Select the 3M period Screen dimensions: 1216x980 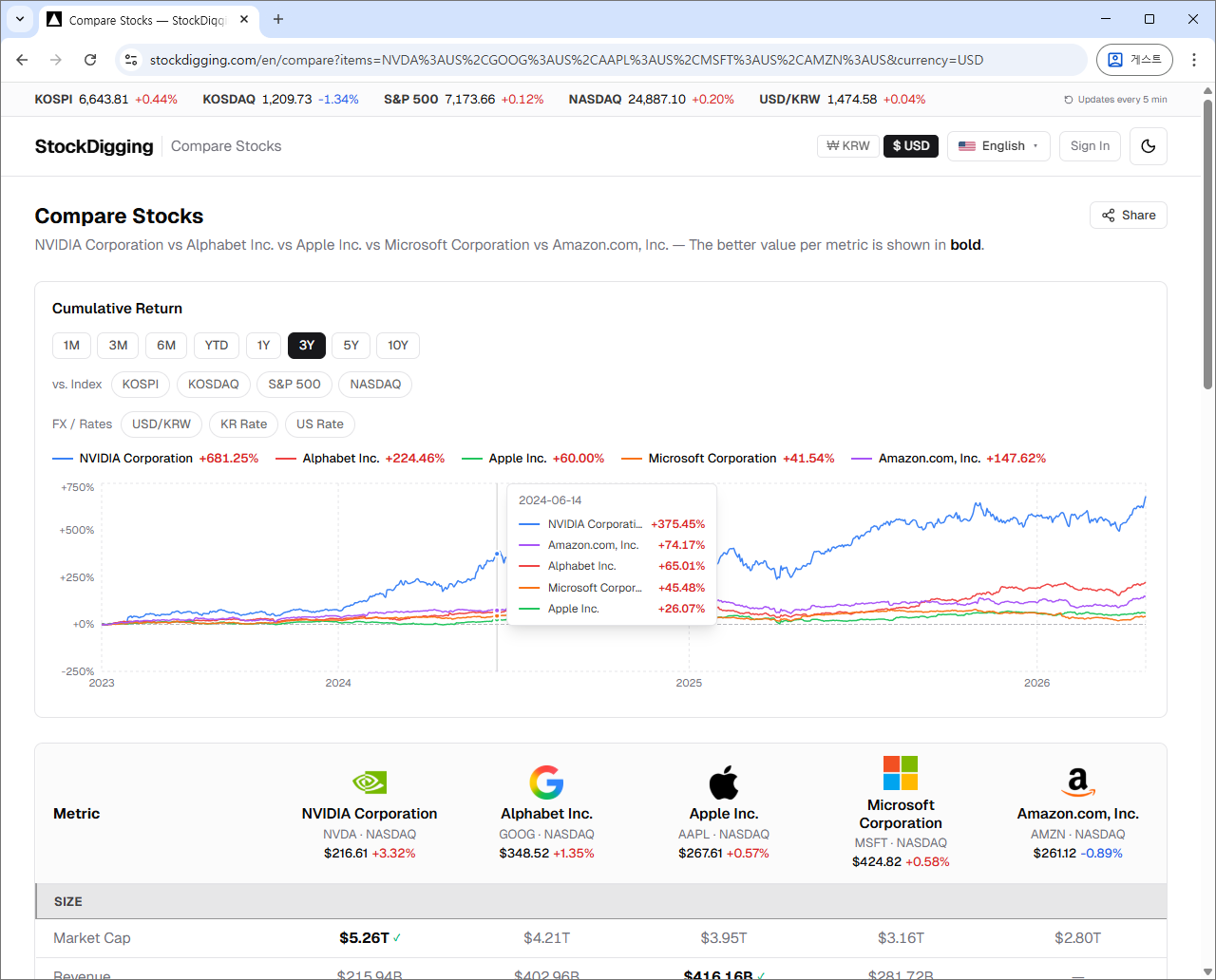point(118,346)
